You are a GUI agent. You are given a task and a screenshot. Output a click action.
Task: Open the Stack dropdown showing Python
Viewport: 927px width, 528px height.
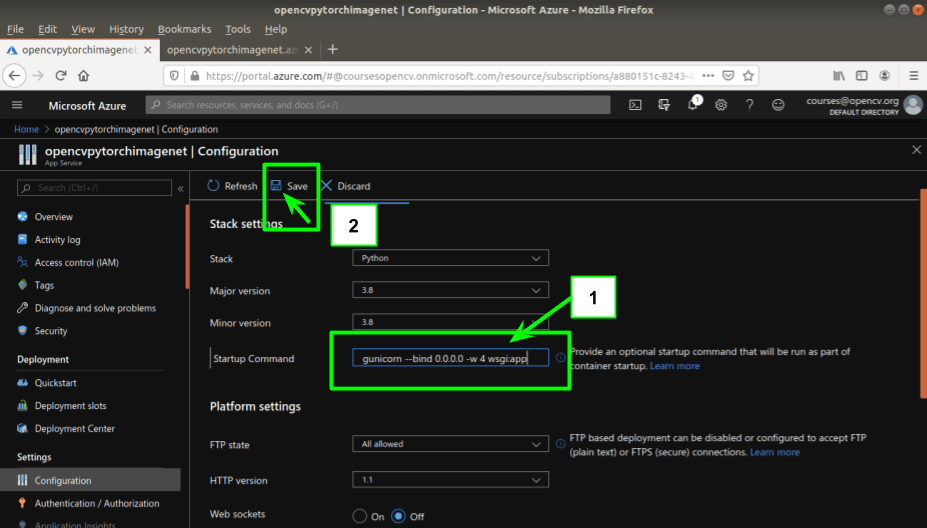coord(450,258)
